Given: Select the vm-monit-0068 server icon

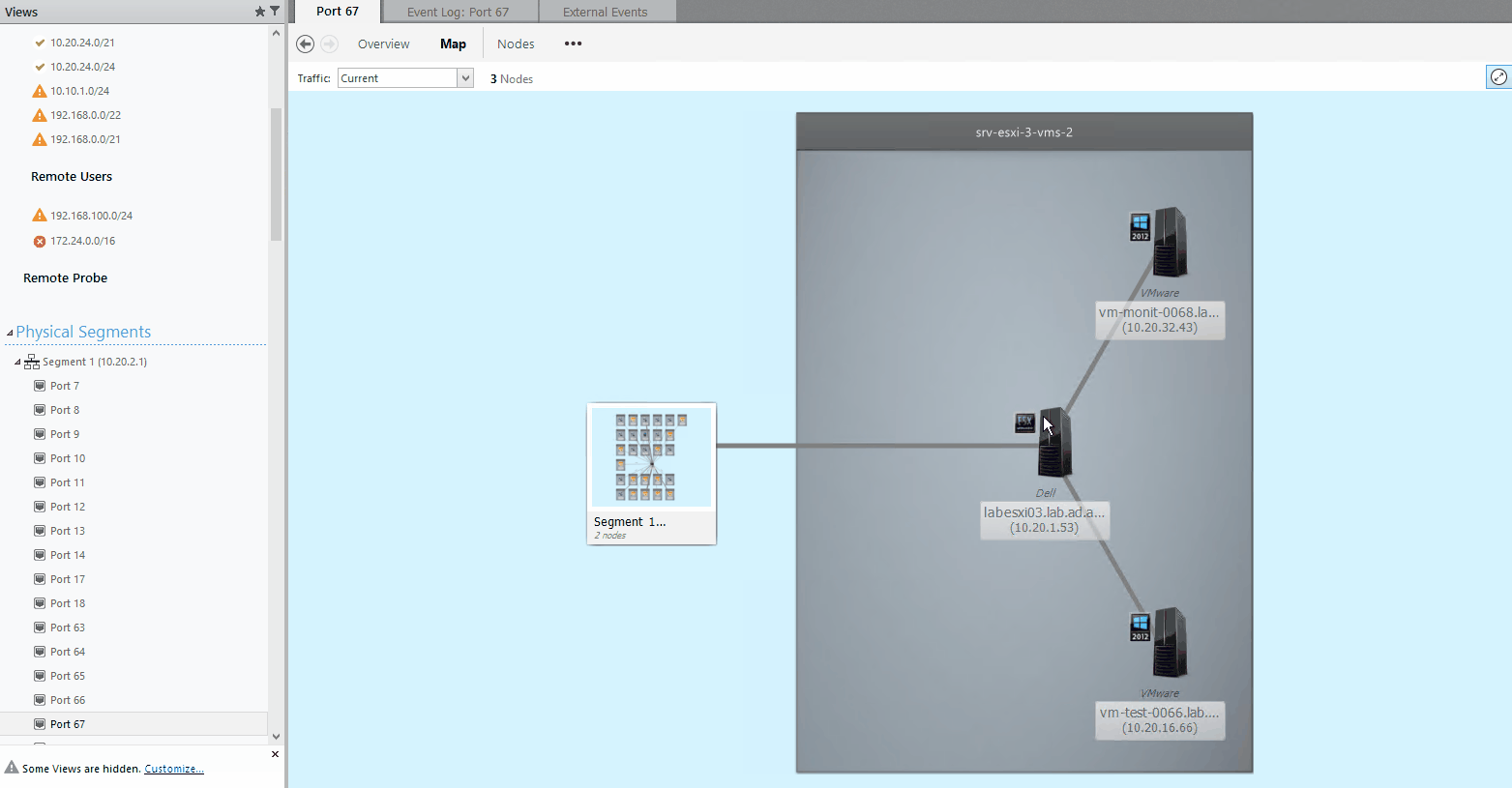Looking at the screenshot, I should (x=1170, y=242).
